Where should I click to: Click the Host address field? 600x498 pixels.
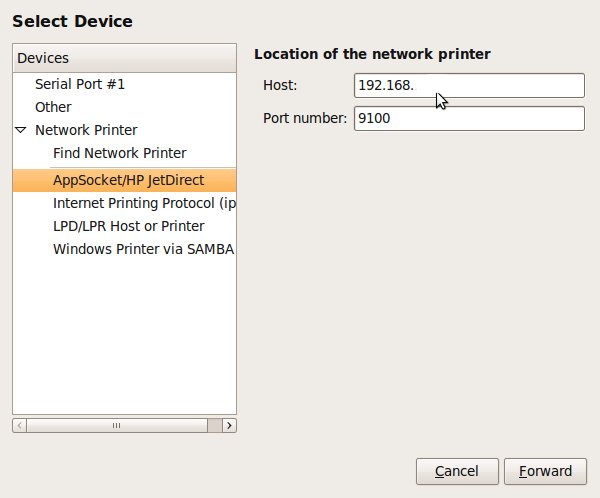468,86
